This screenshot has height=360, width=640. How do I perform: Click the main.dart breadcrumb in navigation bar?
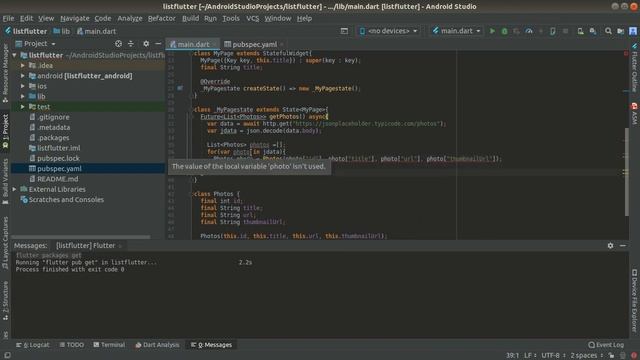pyautogui.click(x=96, y=31)
